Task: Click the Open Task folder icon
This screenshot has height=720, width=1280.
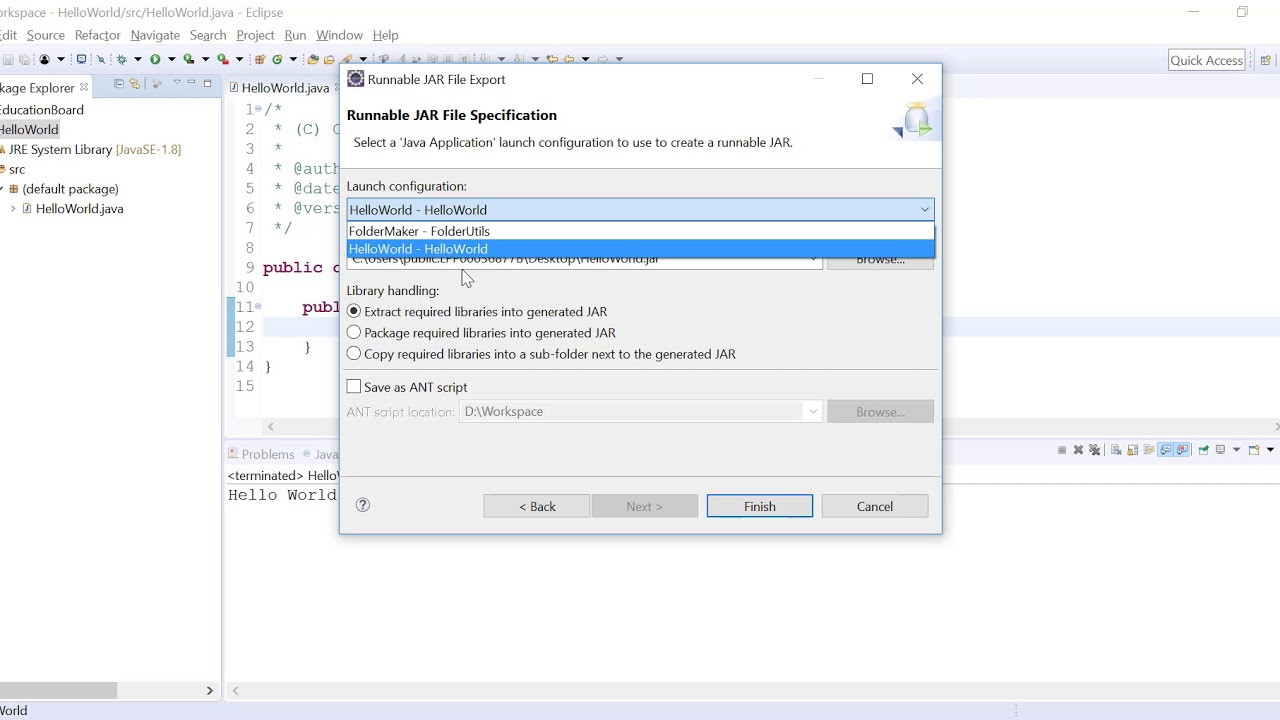Action: (x=329, y=59)
